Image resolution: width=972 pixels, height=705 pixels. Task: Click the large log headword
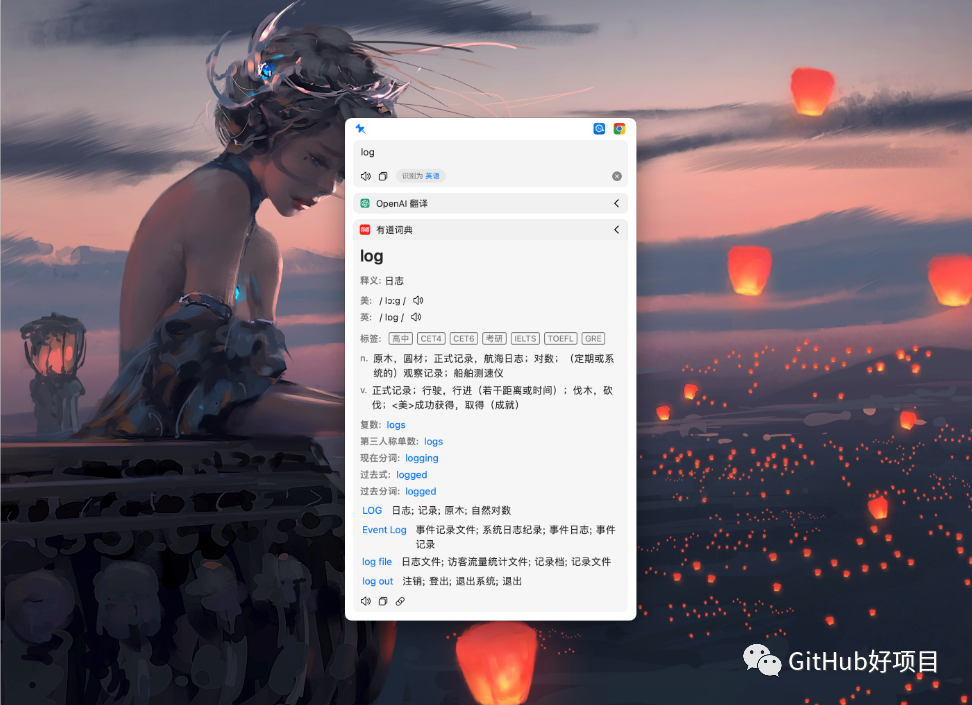(x=371, y=256)
